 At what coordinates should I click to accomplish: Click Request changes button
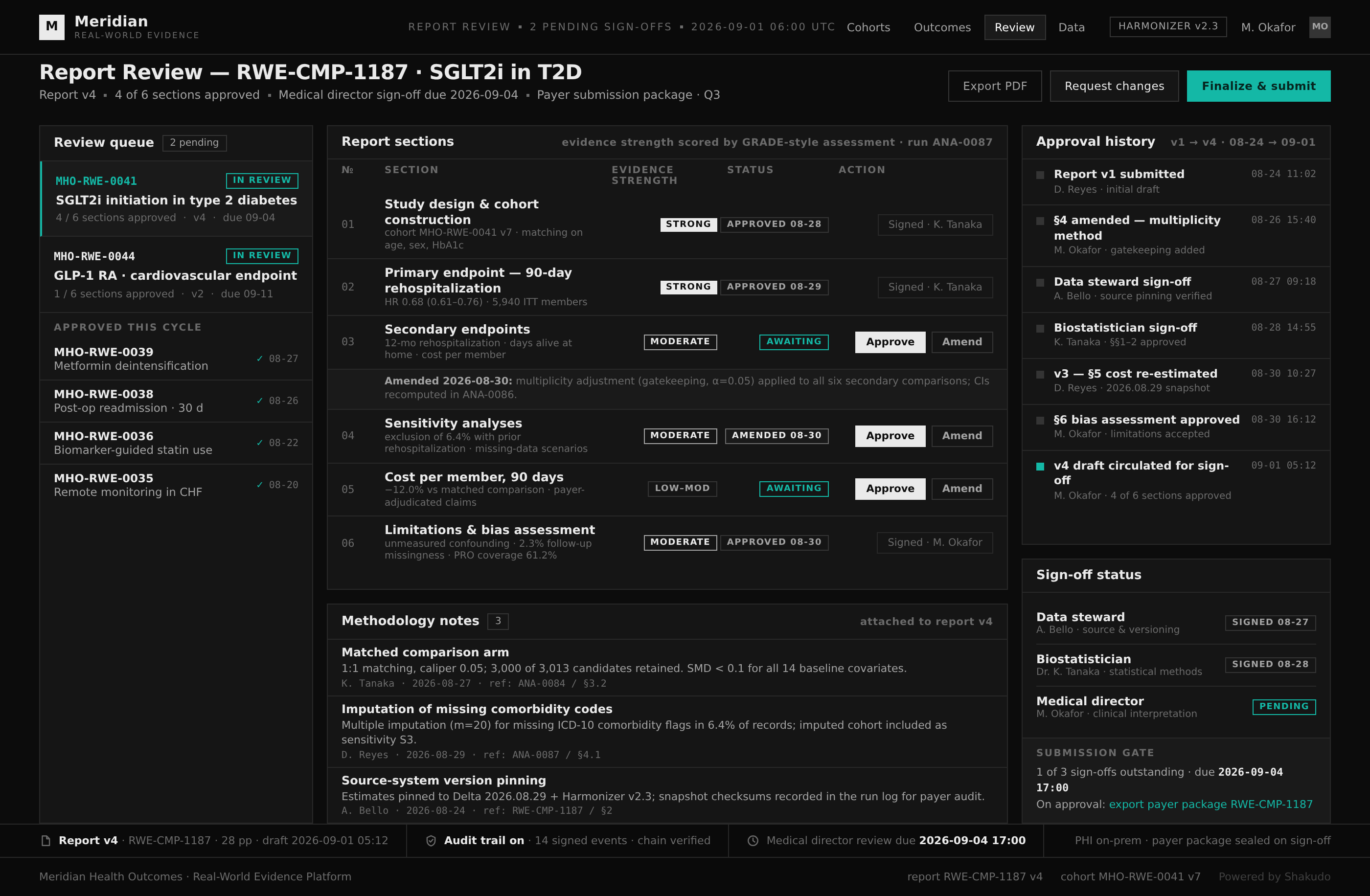[1114, 86]
